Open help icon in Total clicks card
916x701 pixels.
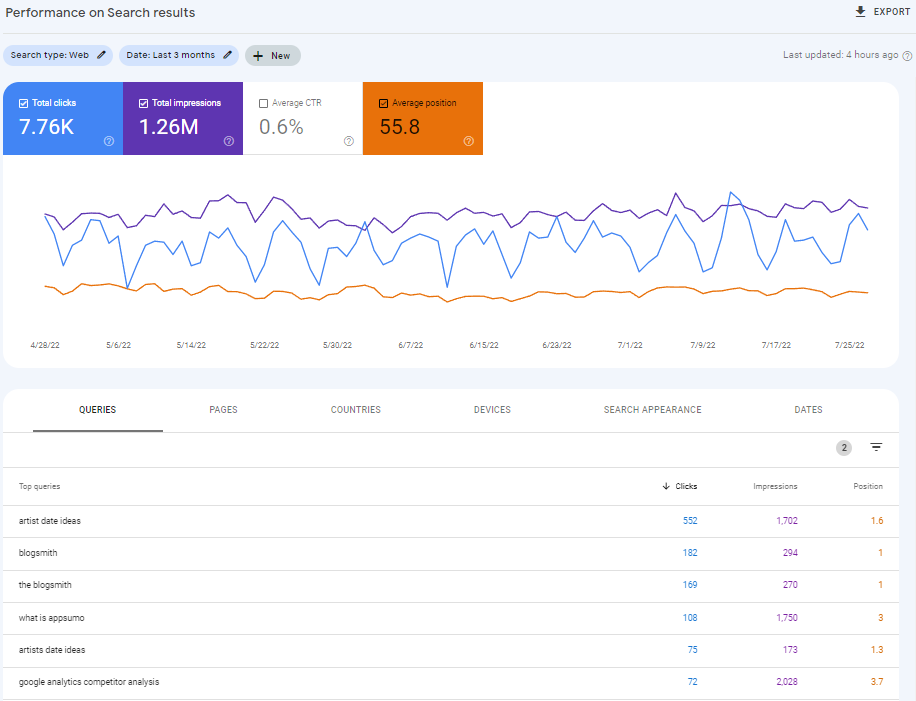(x=109, y=141)
